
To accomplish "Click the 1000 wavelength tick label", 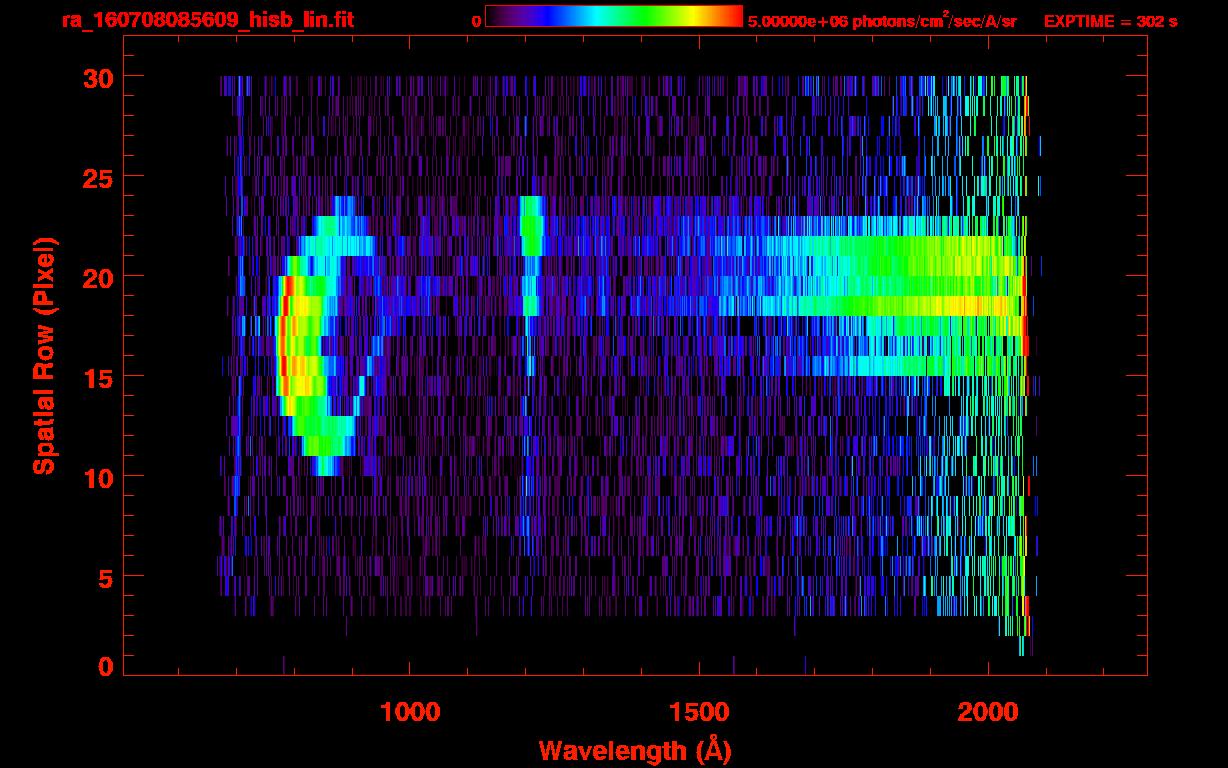I will point(408,712).
